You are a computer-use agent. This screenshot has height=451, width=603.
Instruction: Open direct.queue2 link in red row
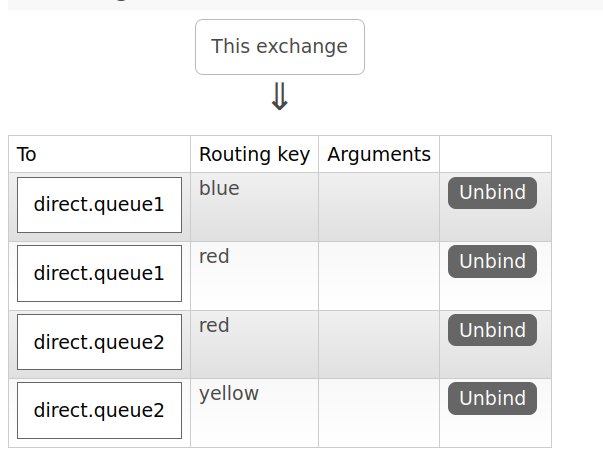pyautogui.click(x=99, y=342)
